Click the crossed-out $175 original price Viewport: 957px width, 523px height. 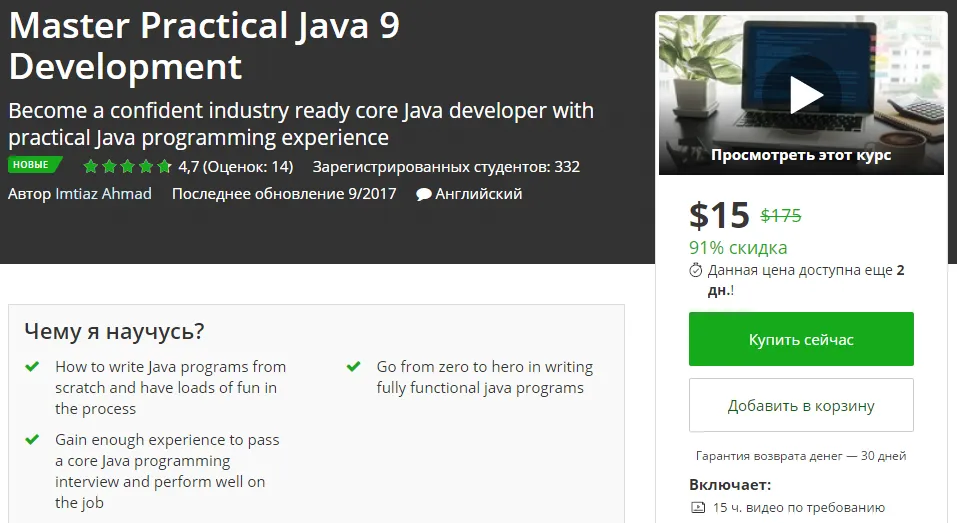(781, 215)
